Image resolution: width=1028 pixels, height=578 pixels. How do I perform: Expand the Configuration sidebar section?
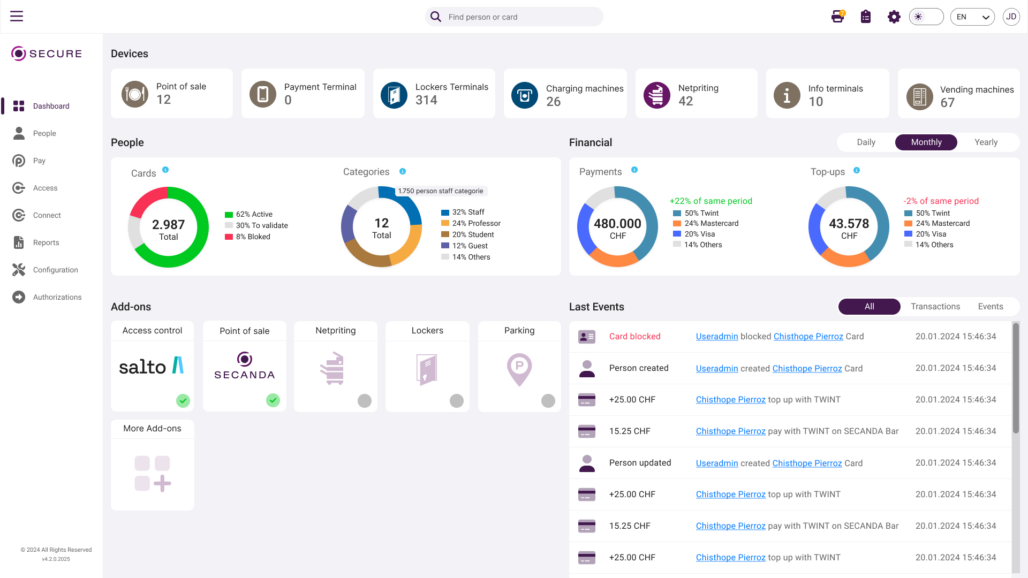pos(55,270)
